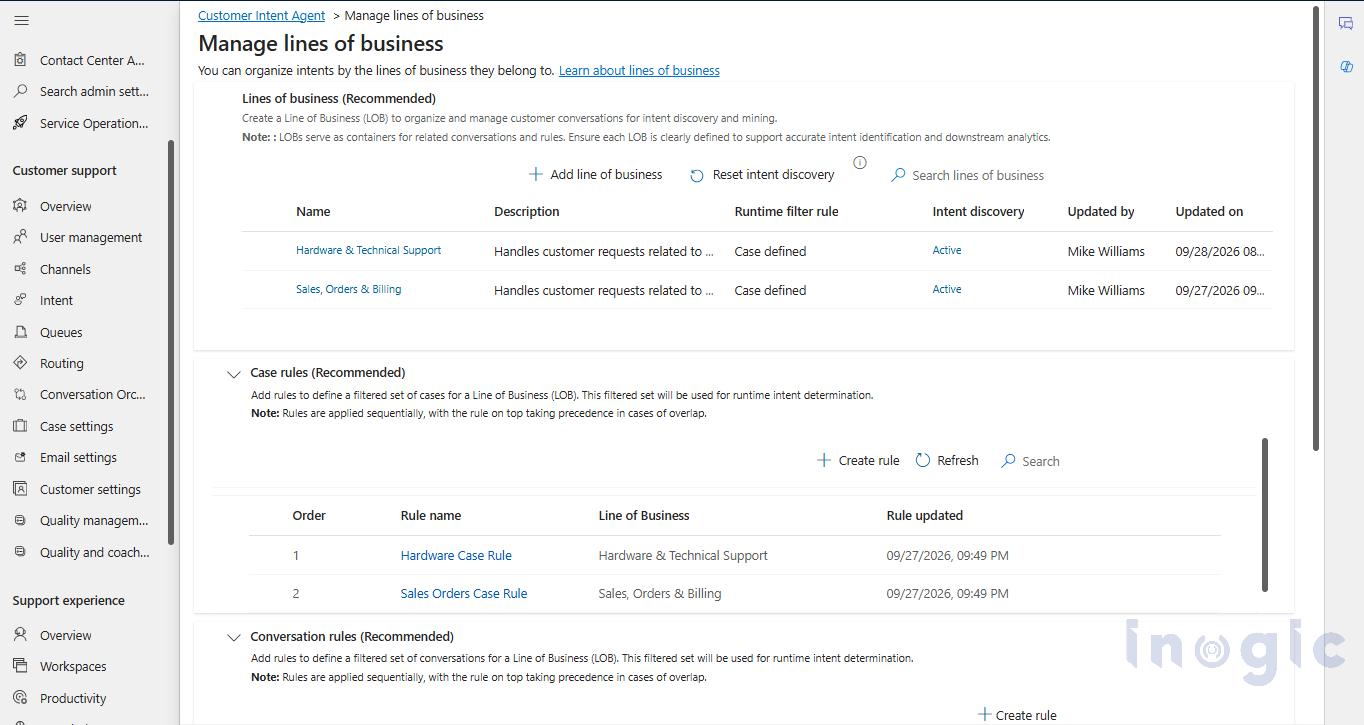
Task: Open the Copilot icon in right rail
Action: tap(1346, 67)
